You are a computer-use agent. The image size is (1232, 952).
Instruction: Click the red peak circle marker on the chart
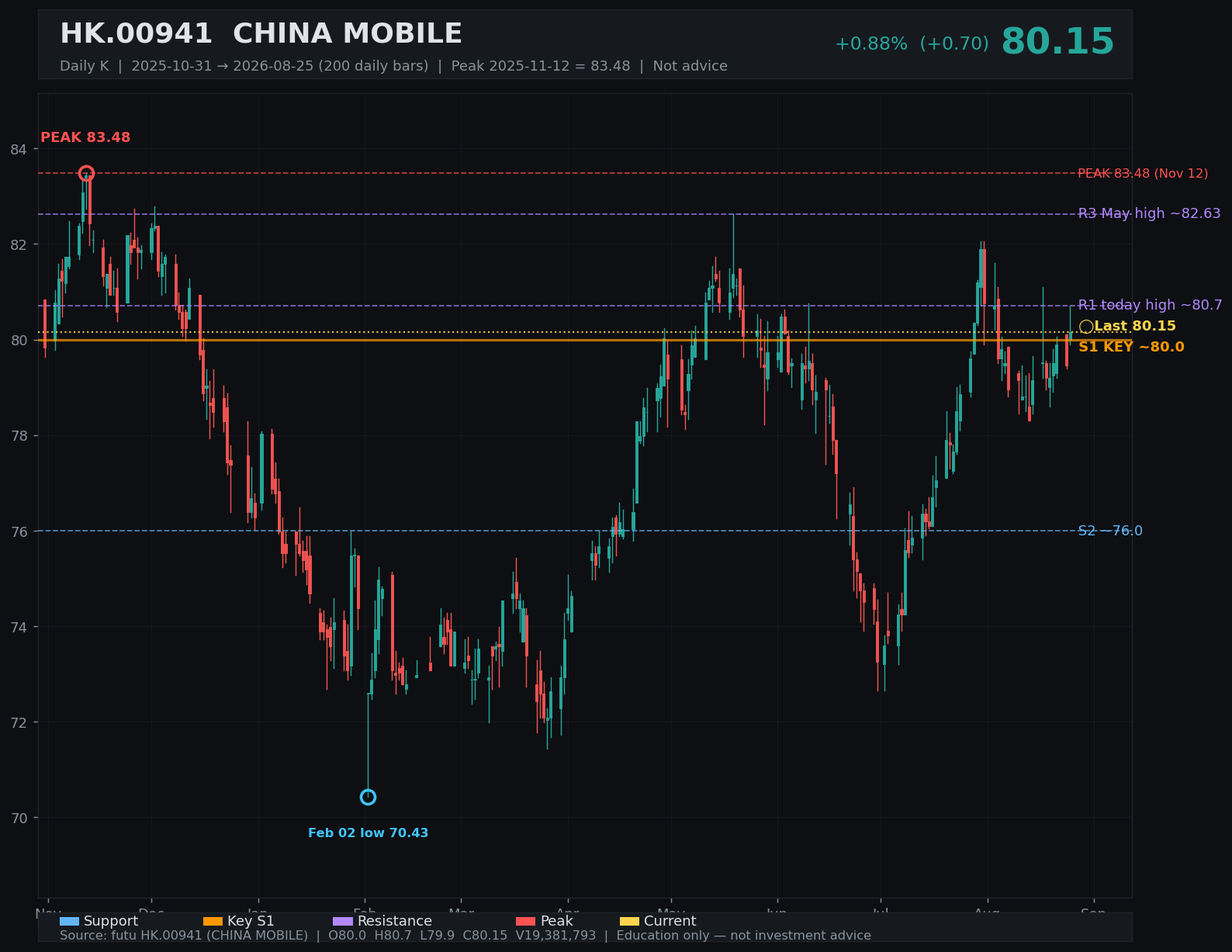(86, 173)
